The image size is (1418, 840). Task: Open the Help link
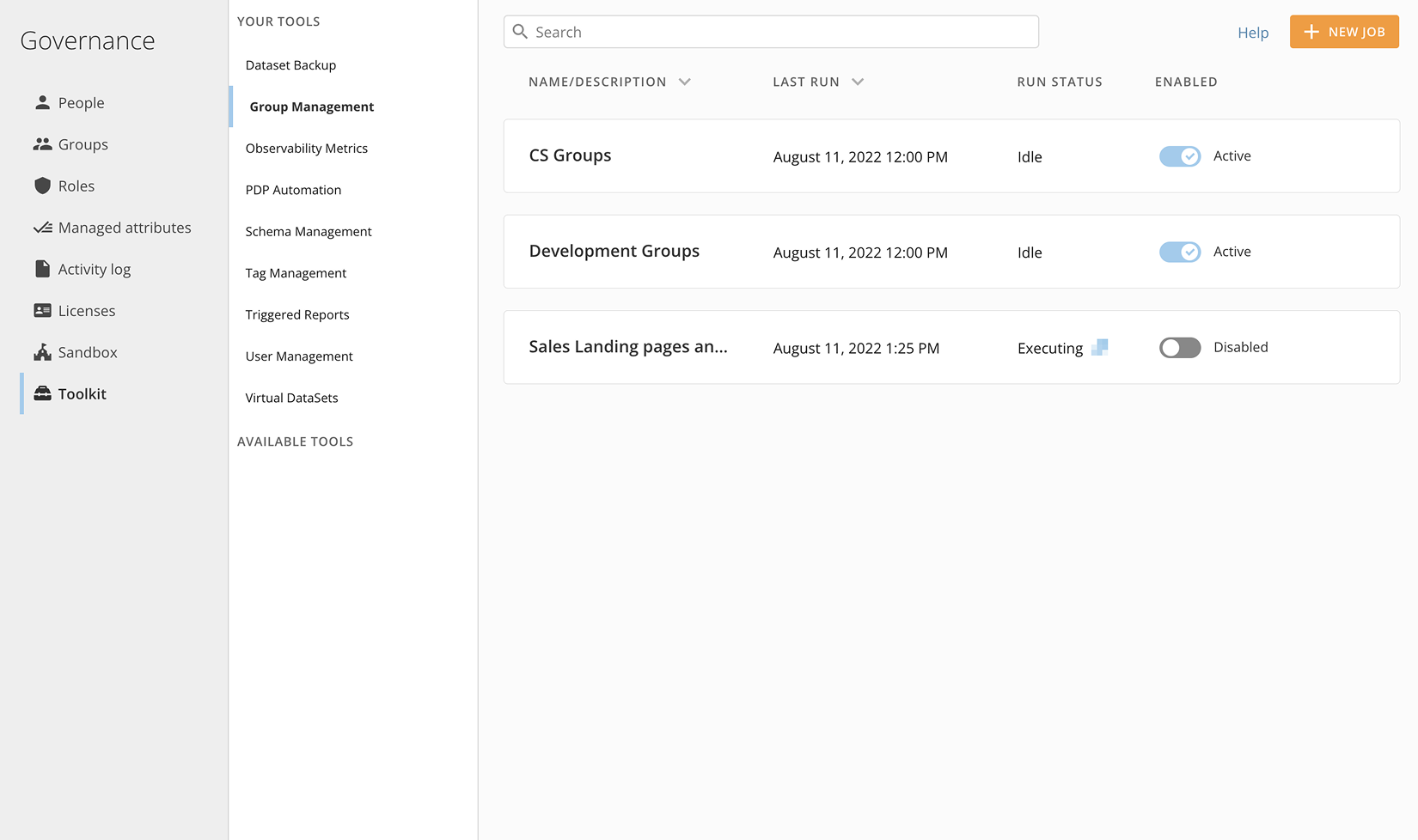pos(1253,33)
